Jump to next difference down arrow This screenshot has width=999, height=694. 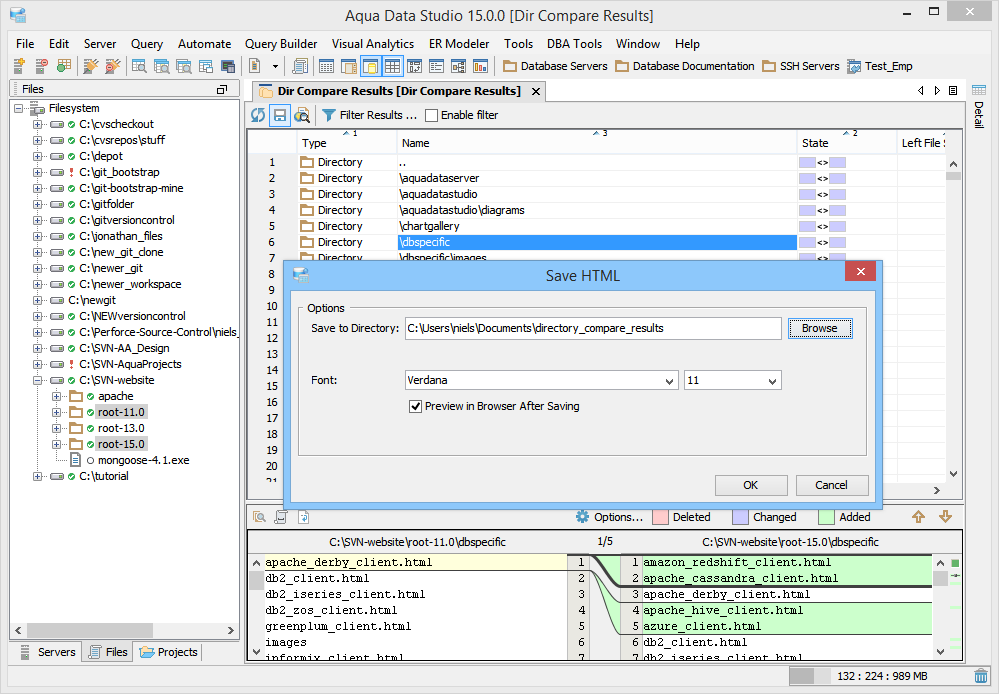945,517
